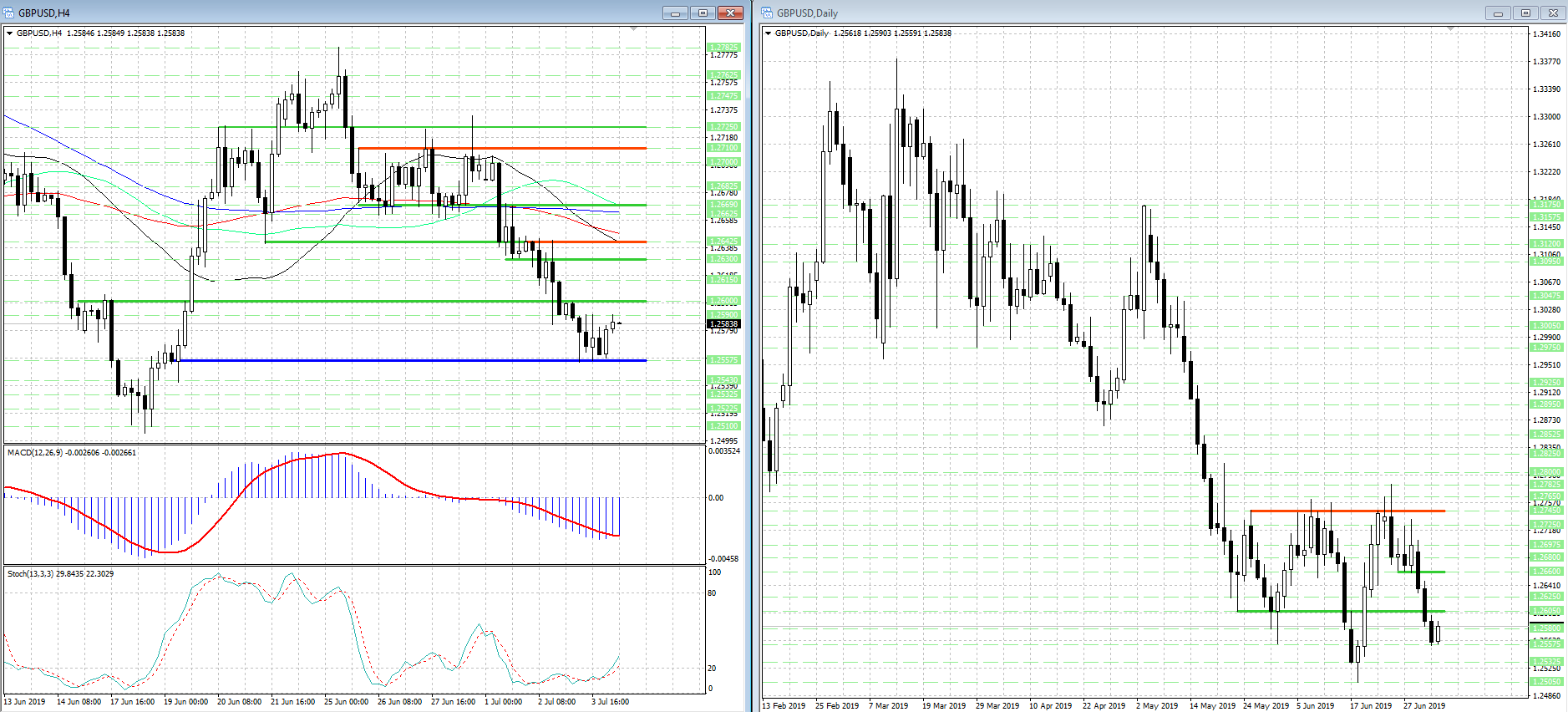Viewport: 1568px width, 712px height.
Task: Click the chart shift marker atop the H4 chart
Action: click(633, 29)
